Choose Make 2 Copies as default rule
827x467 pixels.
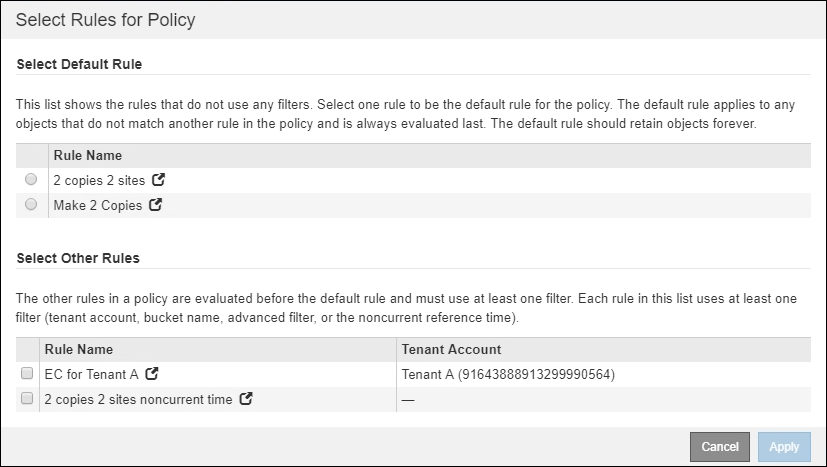pyautogui.click(x=31, y=204)
